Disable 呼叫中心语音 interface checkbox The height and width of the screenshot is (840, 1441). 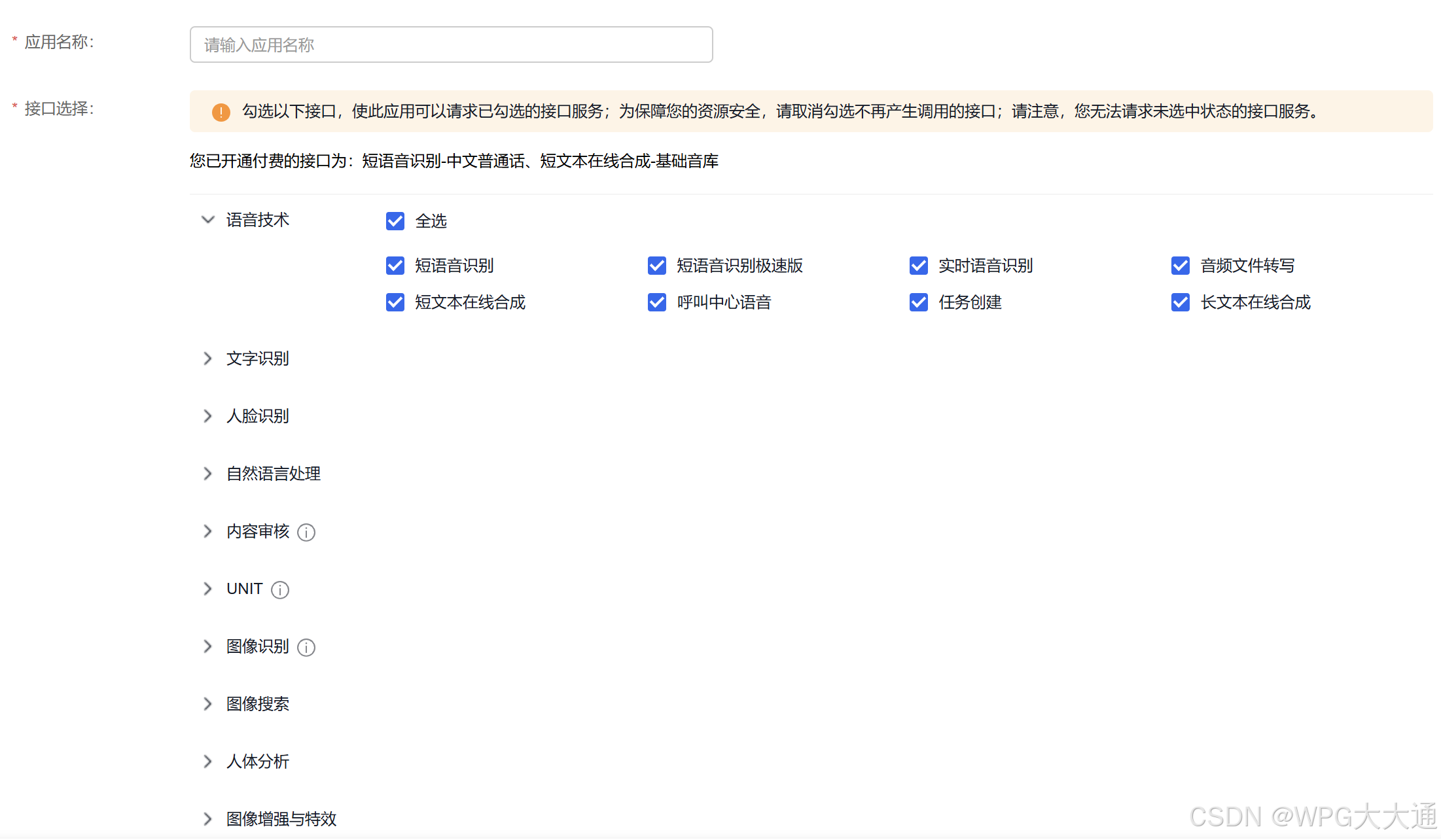(657, 302)
